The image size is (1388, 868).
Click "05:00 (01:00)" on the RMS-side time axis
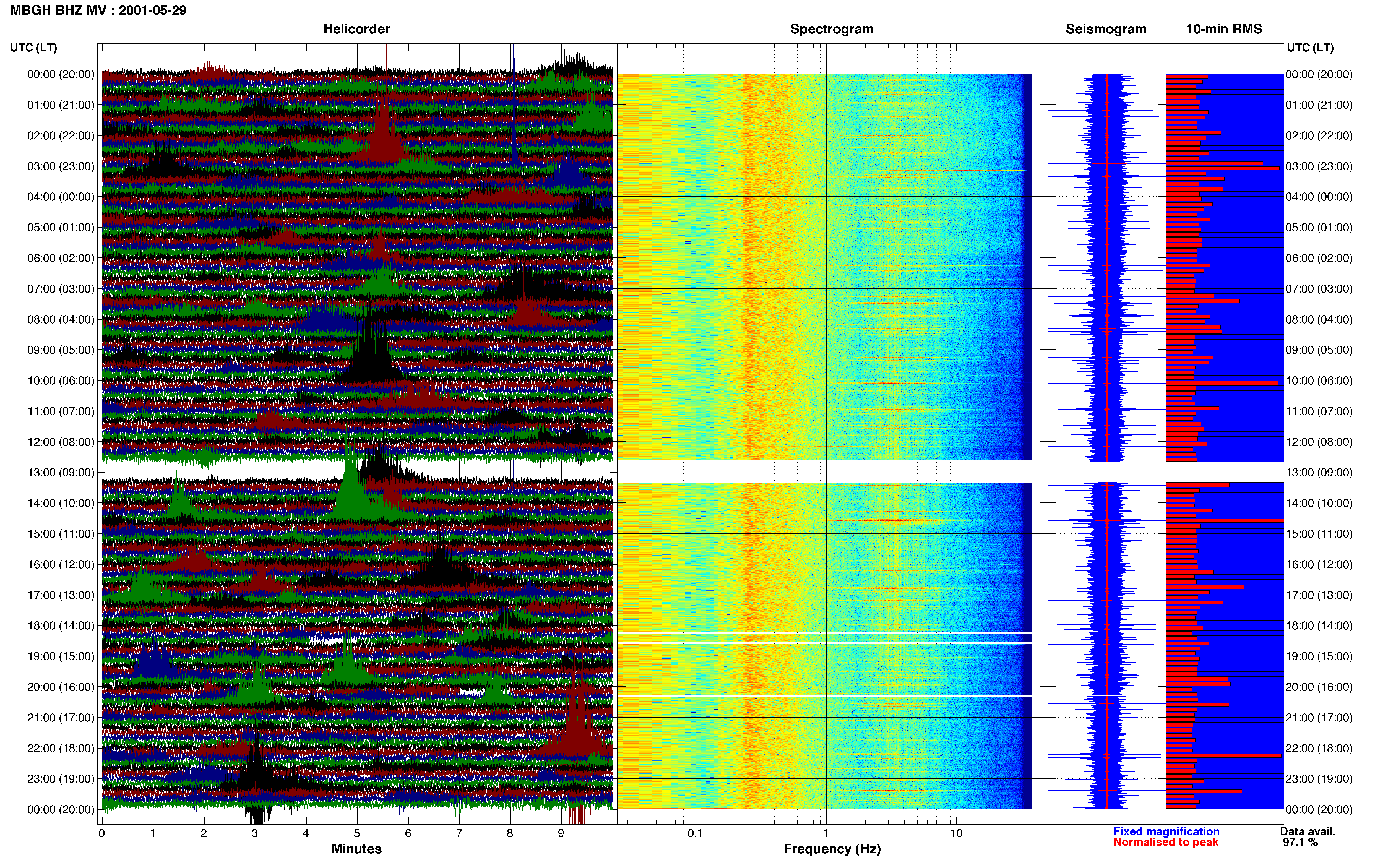pyautogui.click(x=1319, y=227)
